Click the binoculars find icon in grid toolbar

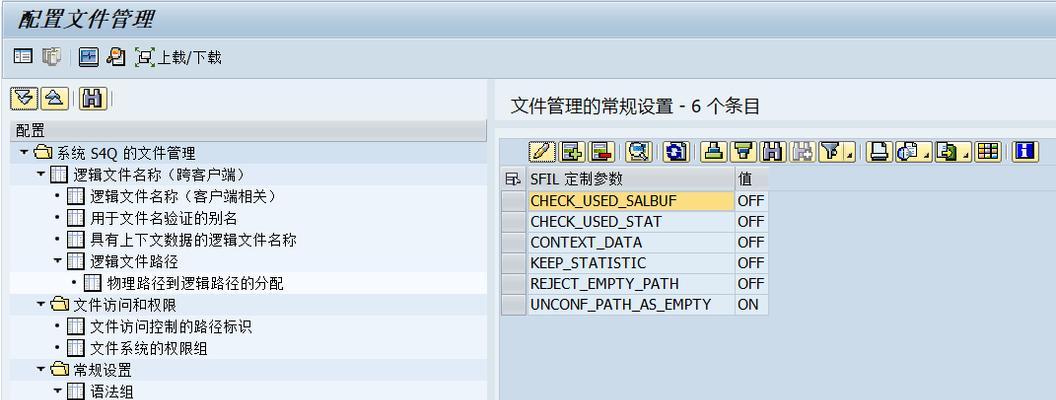click(772, 152)
